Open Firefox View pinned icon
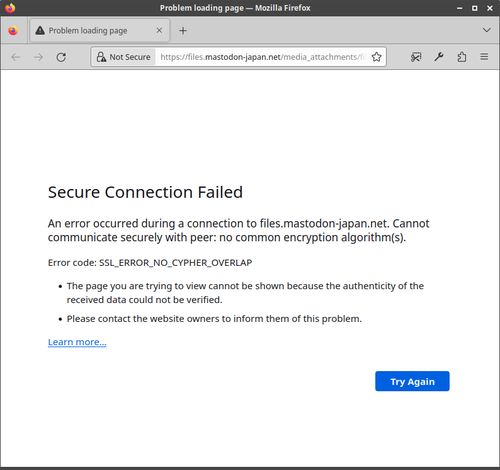 click(x=13, y=31)
